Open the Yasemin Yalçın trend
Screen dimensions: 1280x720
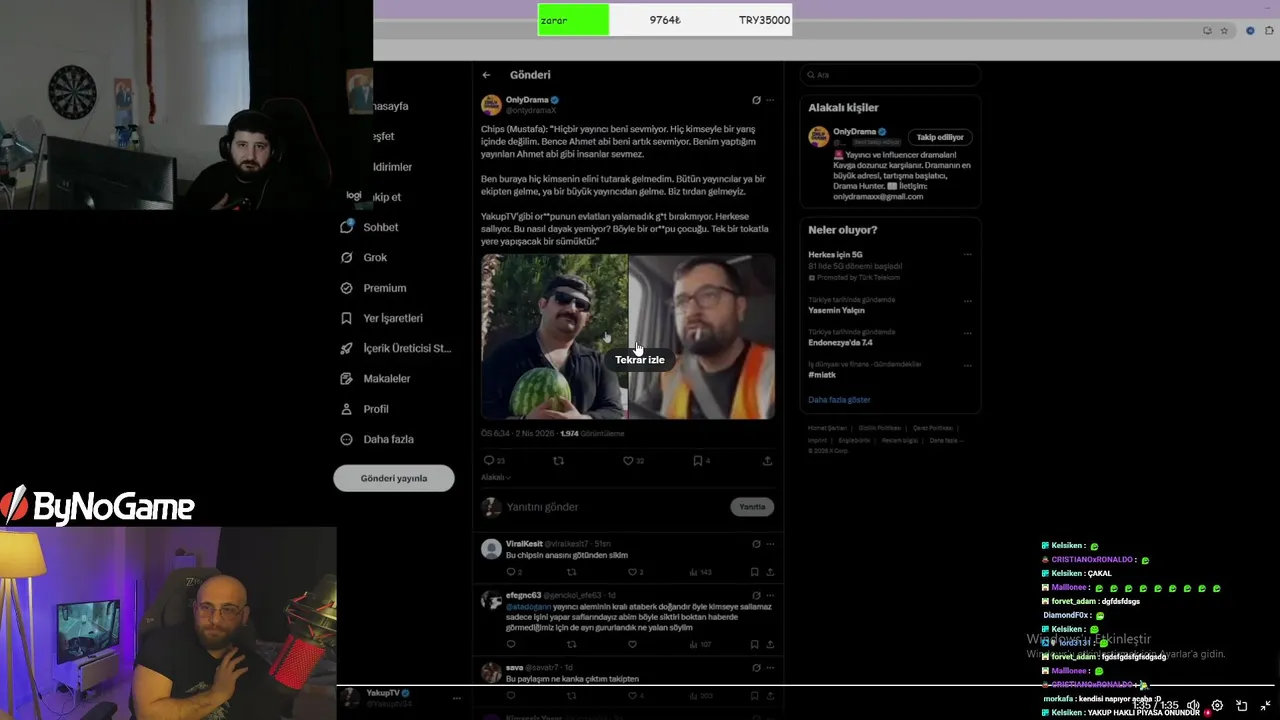836,310
